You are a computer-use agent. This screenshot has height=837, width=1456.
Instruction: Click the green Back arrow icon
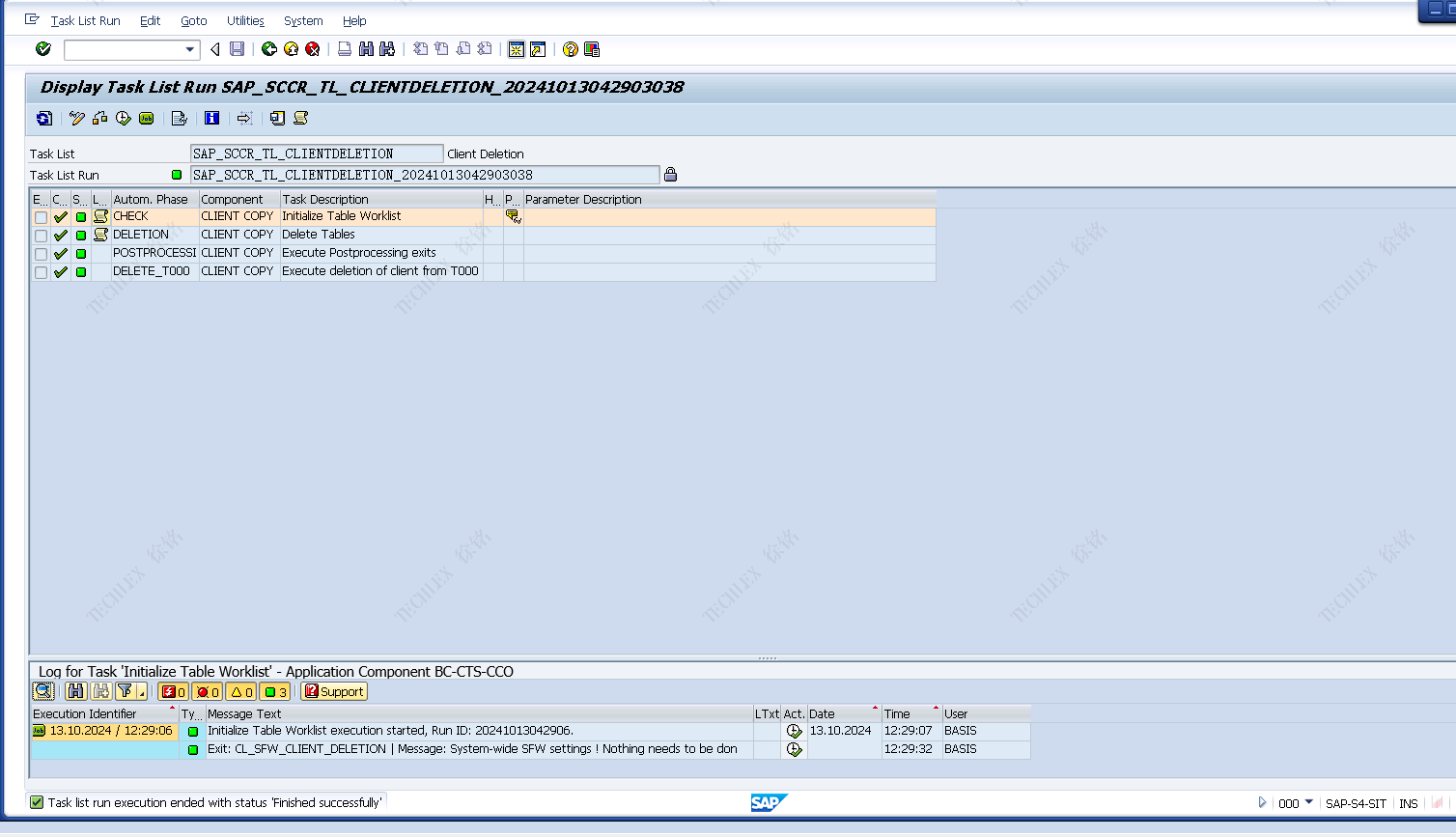[x=269, y=49]
